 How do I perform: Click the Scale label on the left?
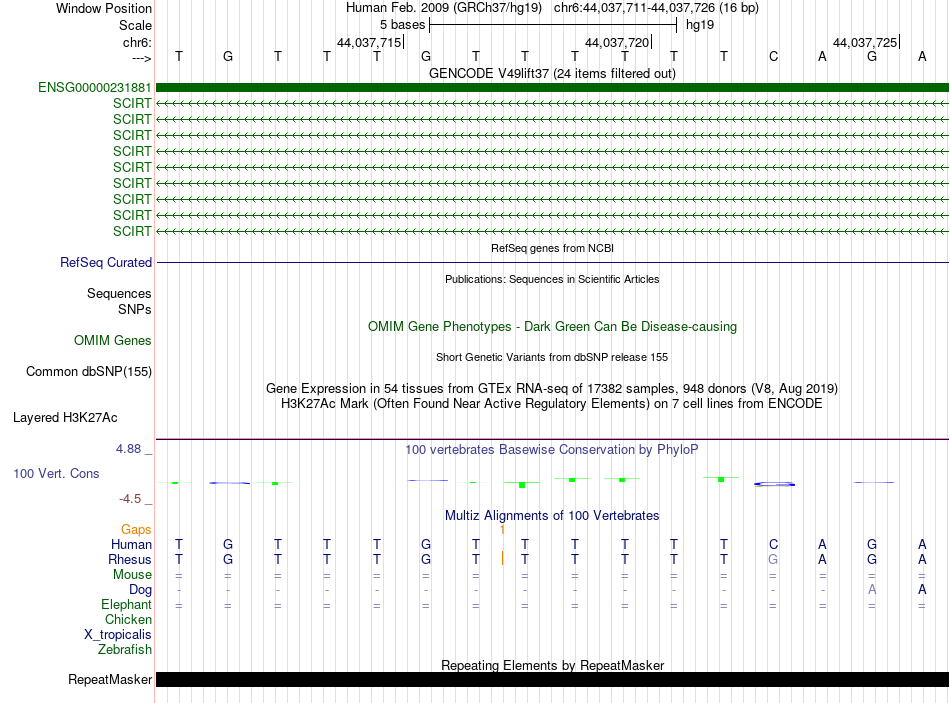point(135,25)
